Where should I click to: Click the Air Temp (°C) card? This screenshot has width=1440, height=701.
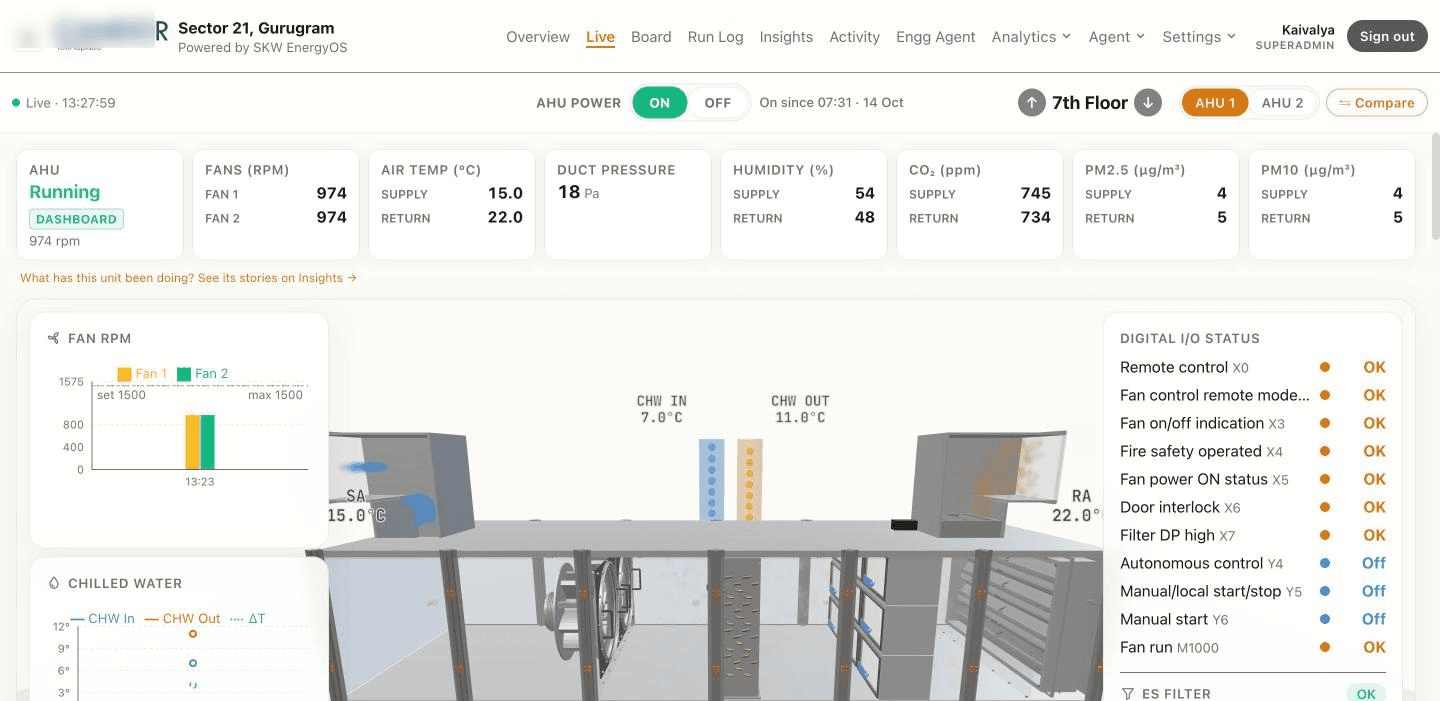[x=452, y=204]
